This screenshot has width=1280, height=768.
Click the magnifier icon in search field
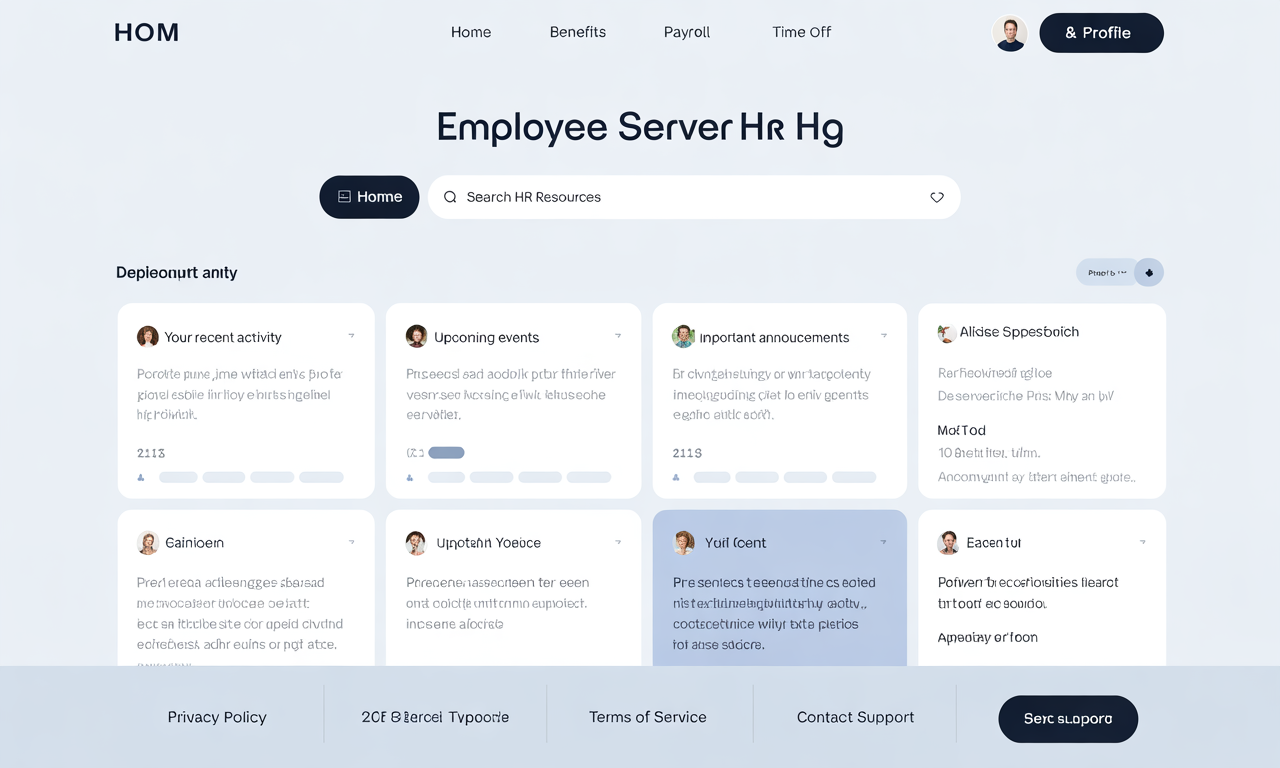tap(450, 197)
